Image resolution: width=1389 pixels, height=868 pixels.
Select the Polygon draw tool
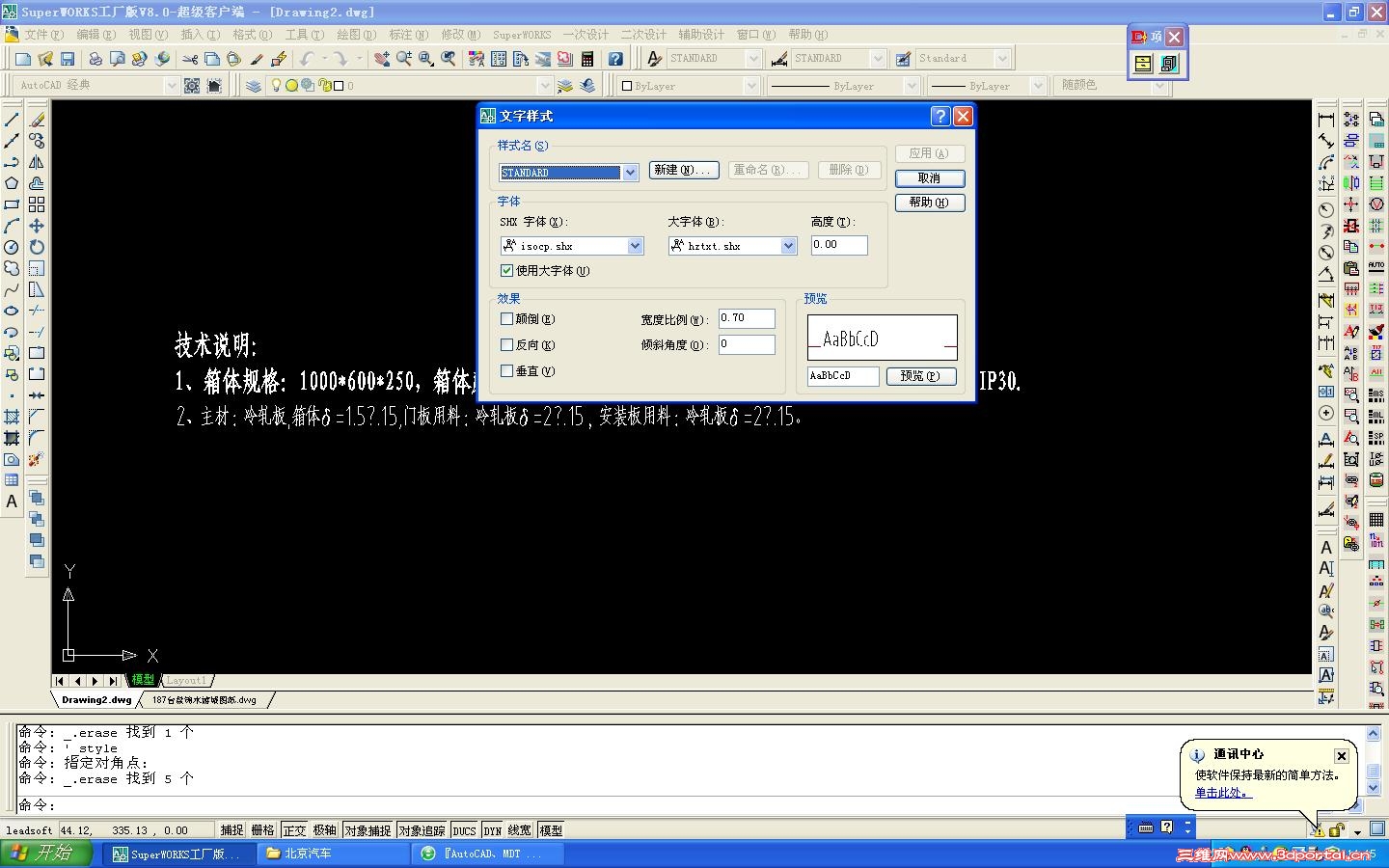coord(12,183)
